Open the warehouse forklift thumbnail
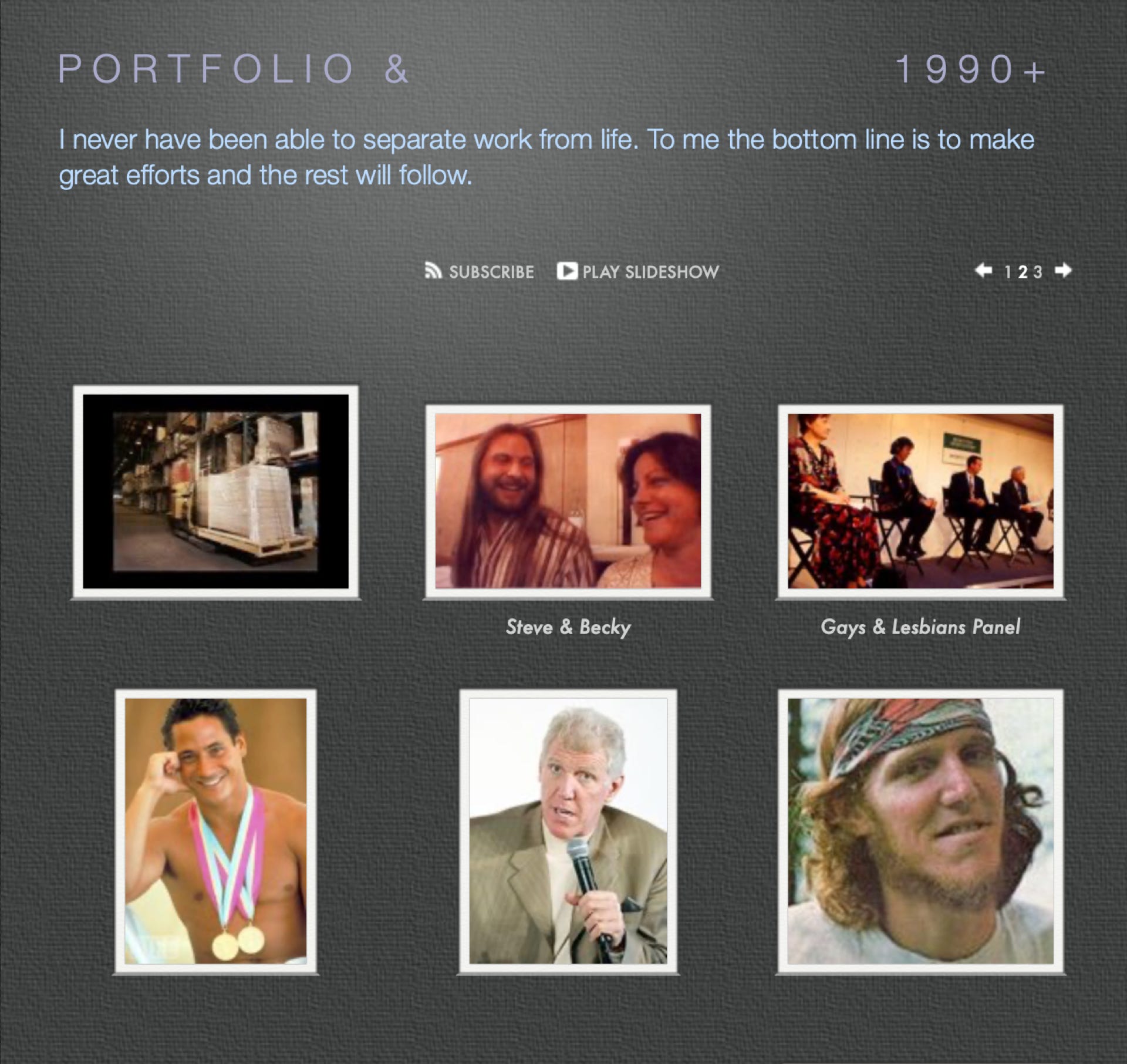 point(215,491)
